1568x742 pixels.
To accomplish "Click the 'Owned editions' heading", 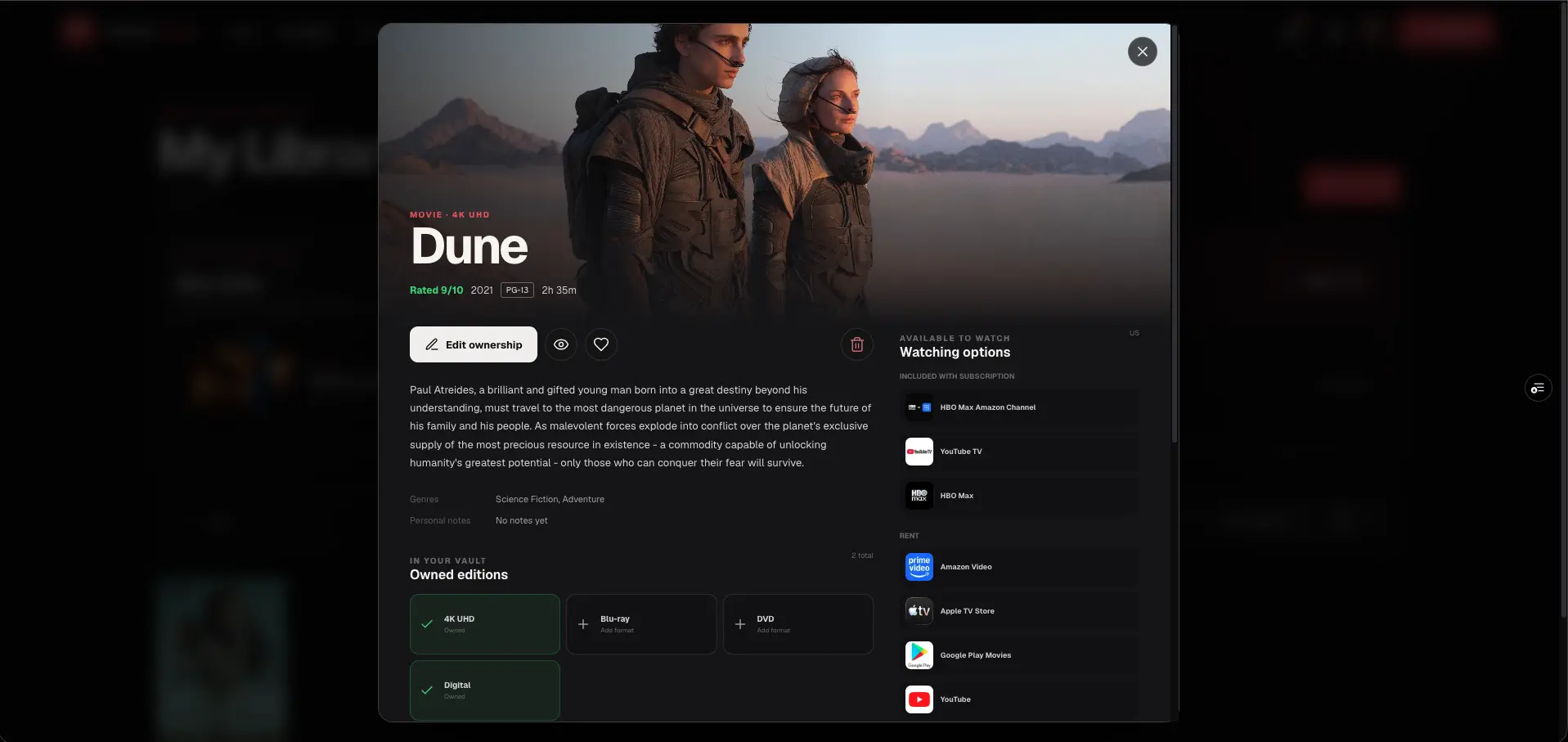I will pyautogui.click(x=459, y=575).
